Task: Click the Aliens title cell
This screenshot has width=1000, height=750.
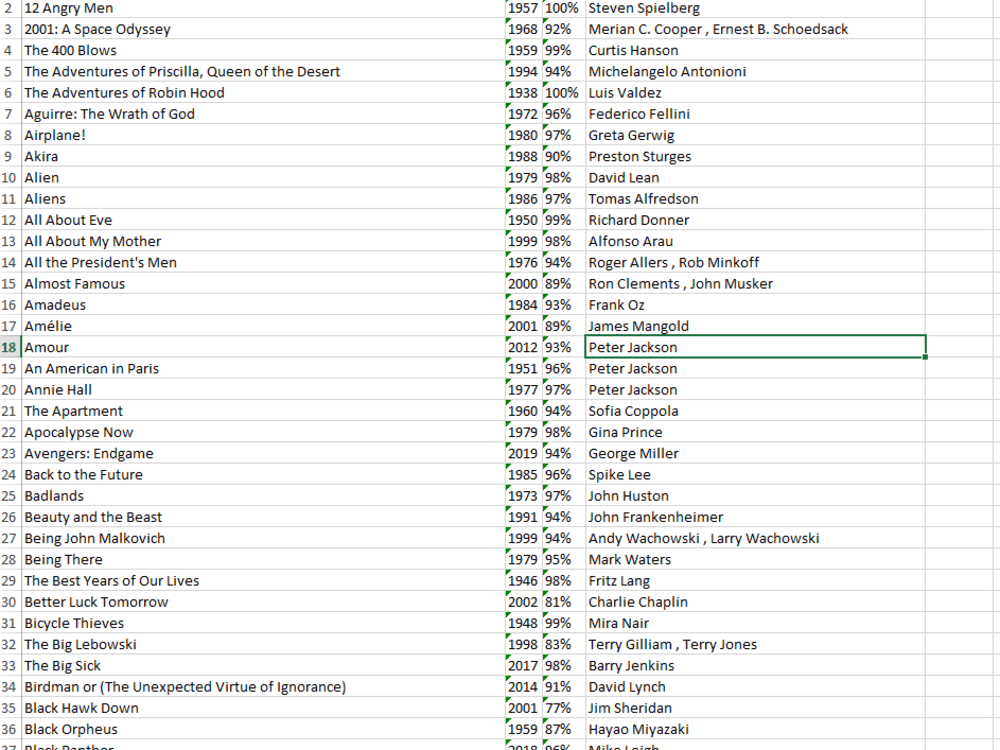Action: pyautogui.click(x=263, y=198)
